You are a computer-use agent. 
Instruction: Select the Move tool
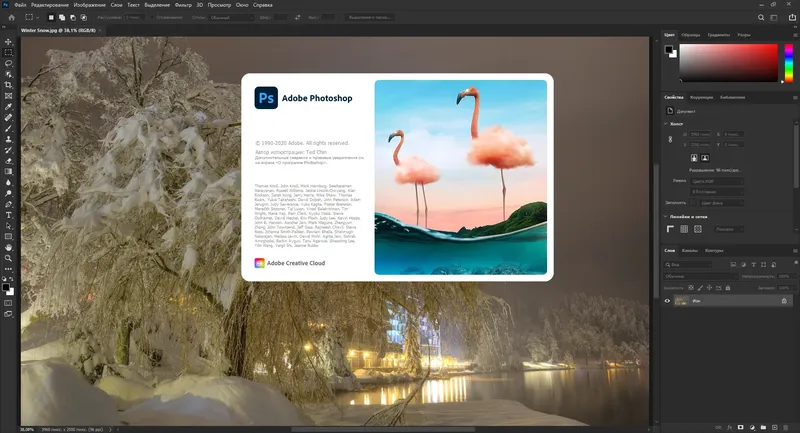(x=9, y=42)
